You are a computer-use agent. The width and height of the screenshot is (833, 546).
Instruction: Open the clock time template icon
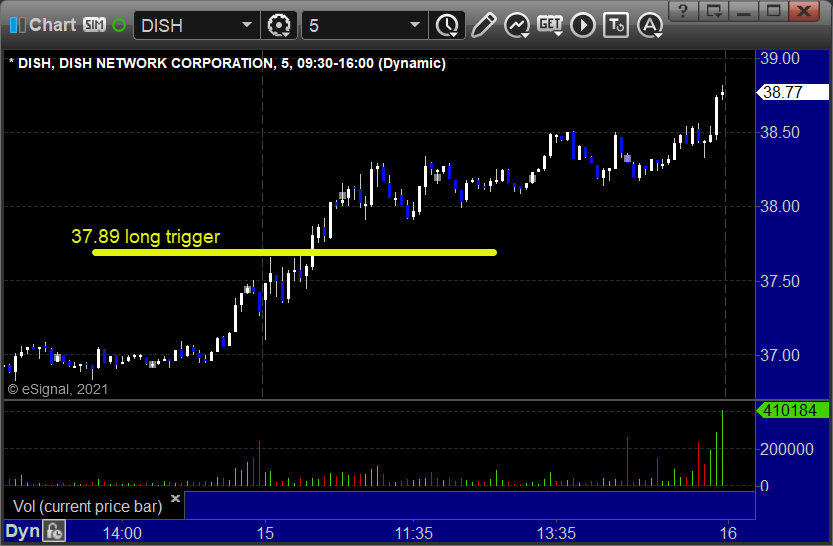(447, 25)
